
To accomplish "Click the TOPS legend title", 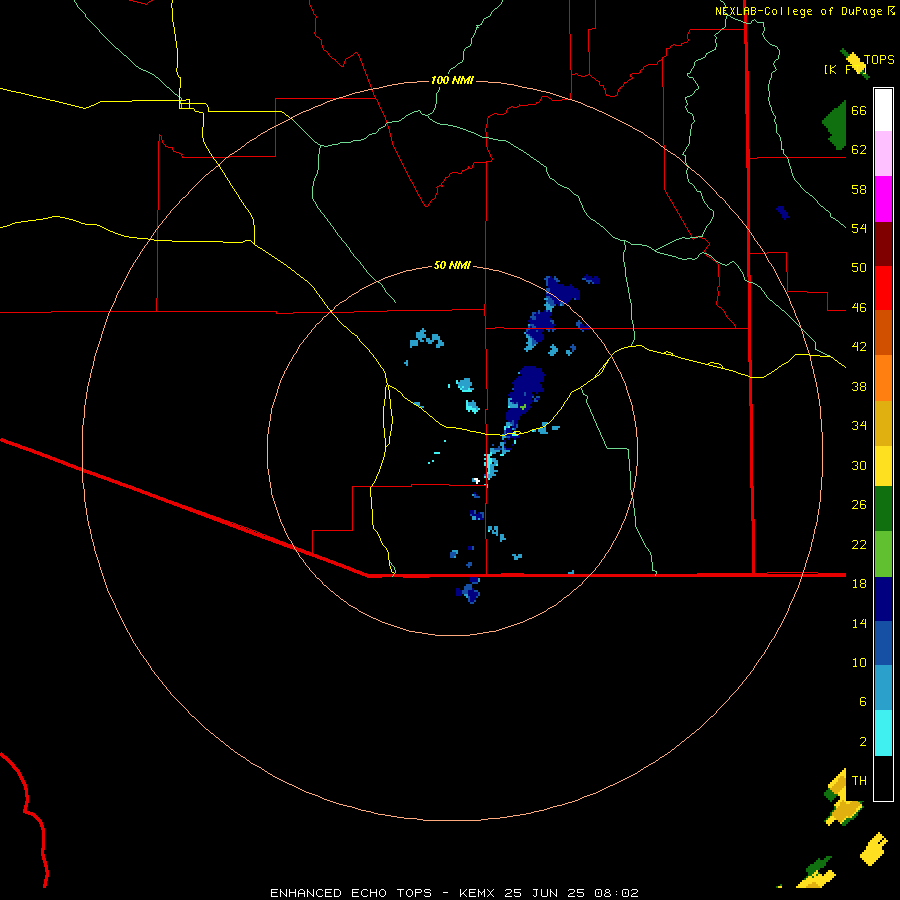I will [879, 60].
